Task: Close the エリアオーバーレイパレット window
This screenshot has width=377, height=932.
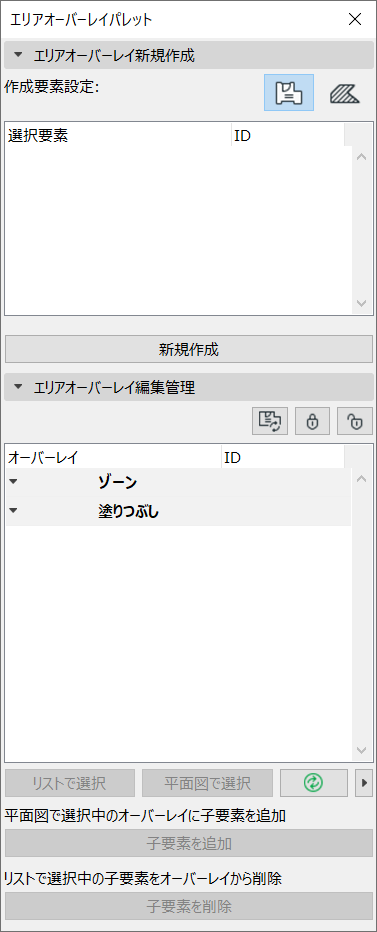Action: 355,19
